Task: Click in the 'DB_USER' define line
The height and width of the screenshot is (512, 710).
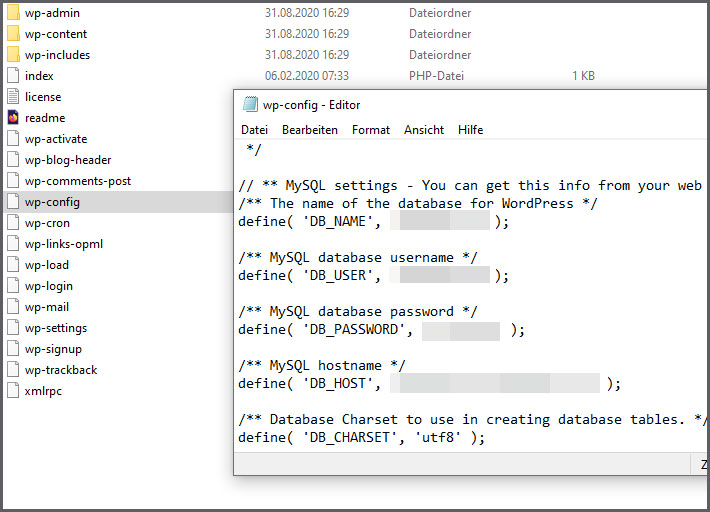Action: tap(374, 275)
